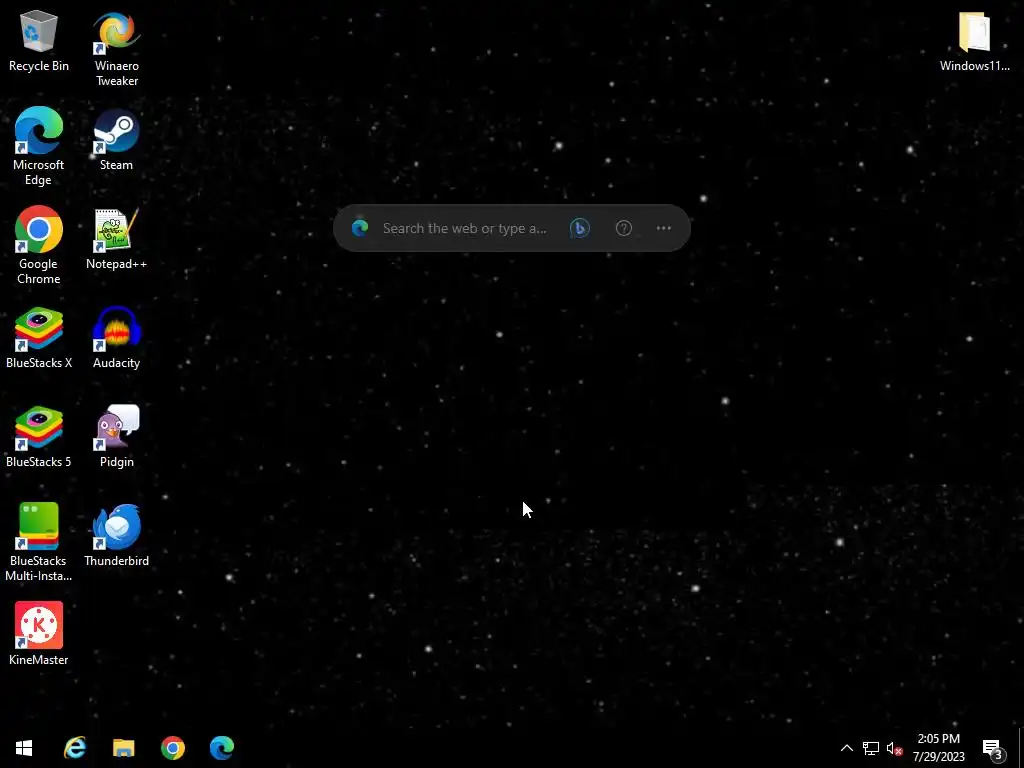Launch Microsoft Edge from the taskbar
Image resolution: width=1024 pixels, height=768 pixels.
point(222,748)
